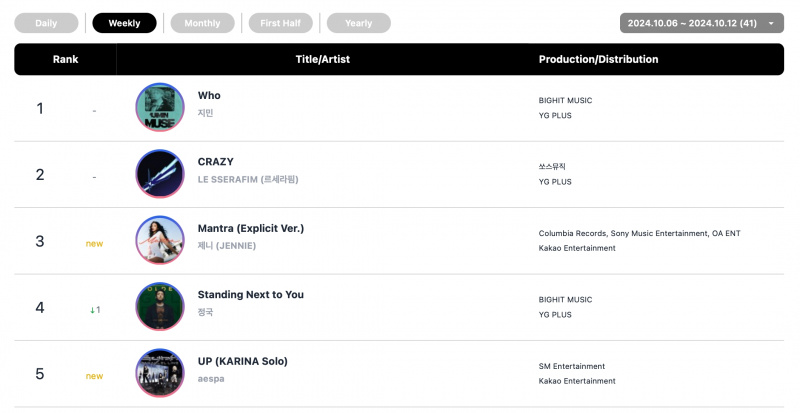This screenshot has width=800, height=413.
Task: Open the week range date dropdown
Action: [x=702, y=23]
